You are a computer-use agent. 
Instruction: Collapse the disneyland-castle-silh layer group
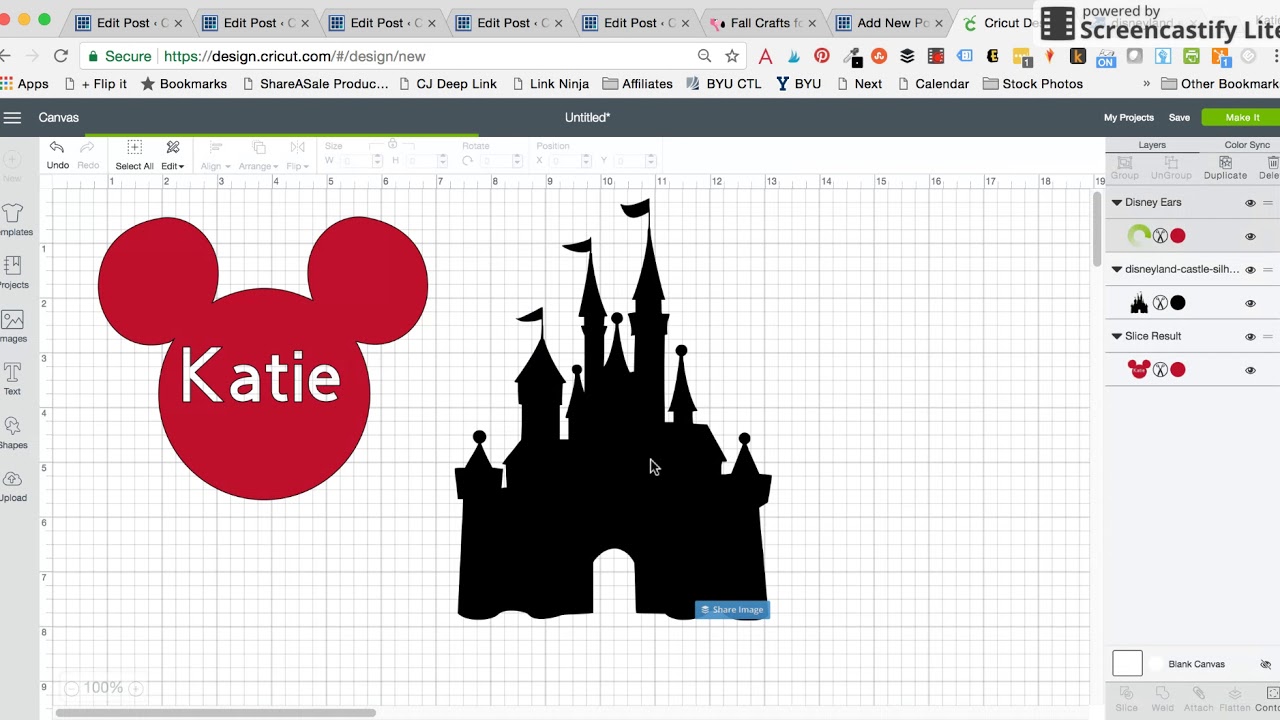1117,269
